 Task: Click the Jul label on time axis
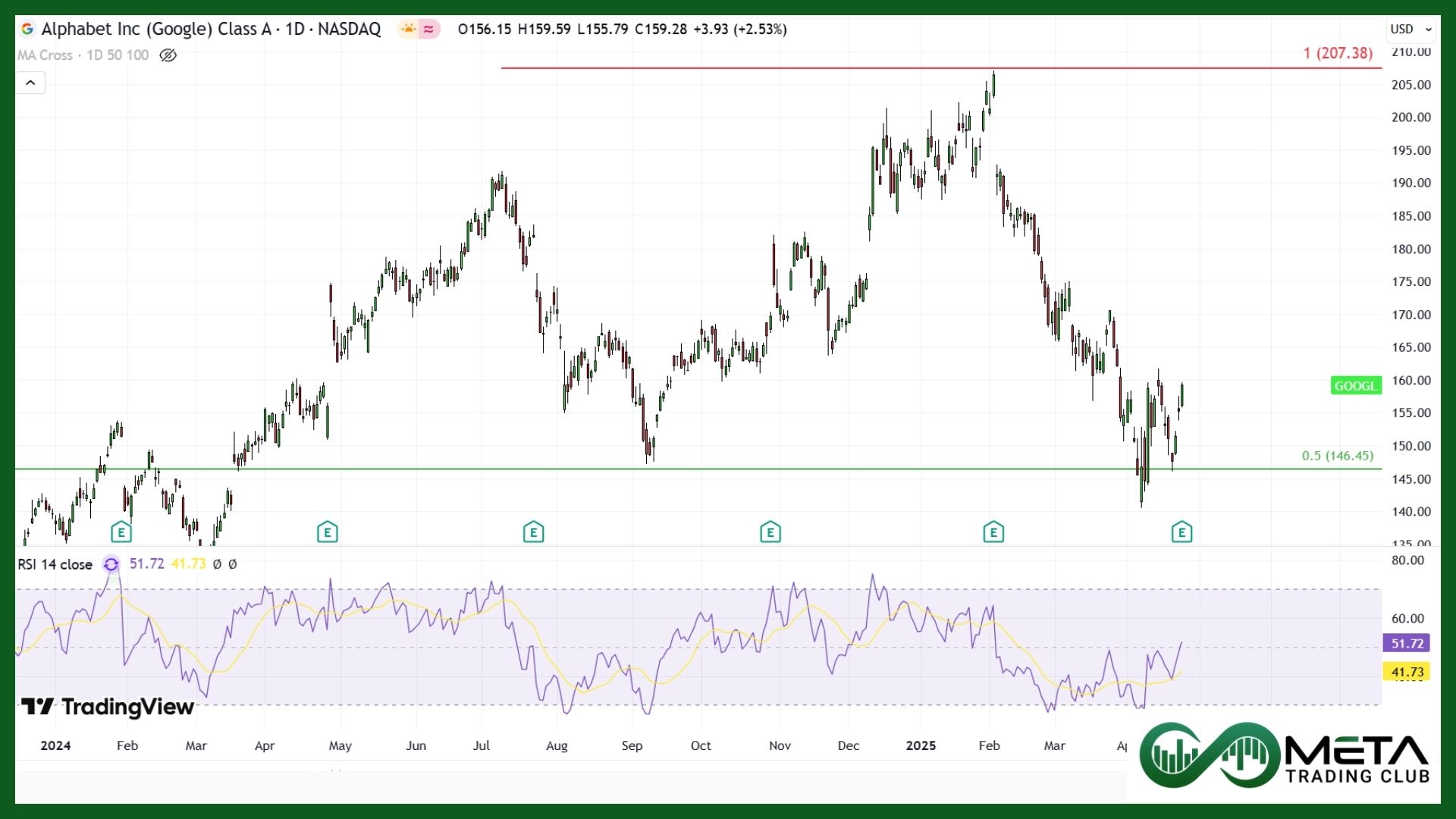pos(482,745)
